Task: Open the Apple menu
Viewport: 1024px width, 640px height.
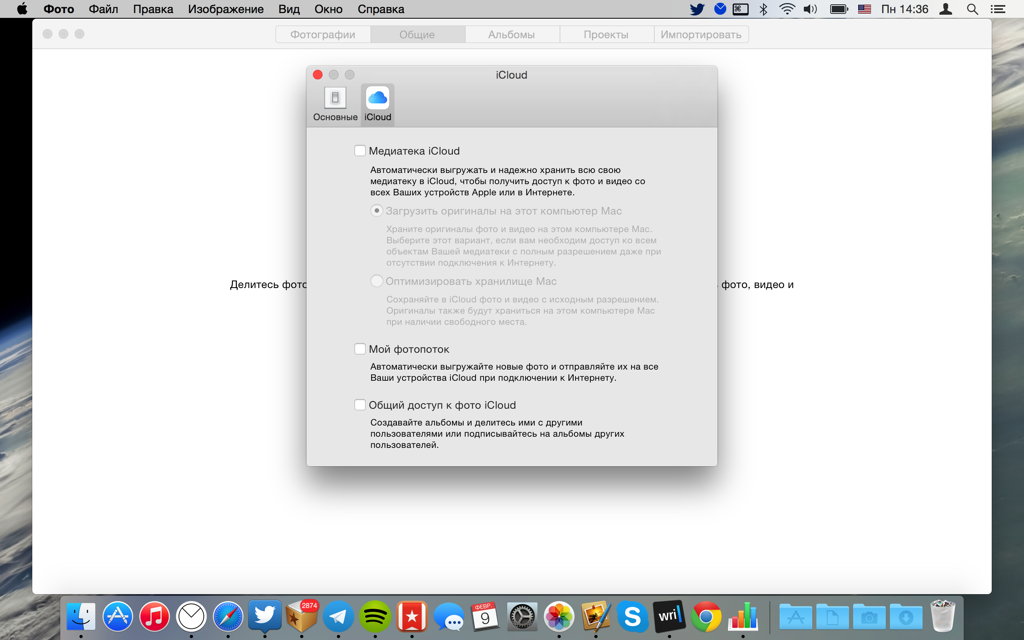Action: coord(22,9)
